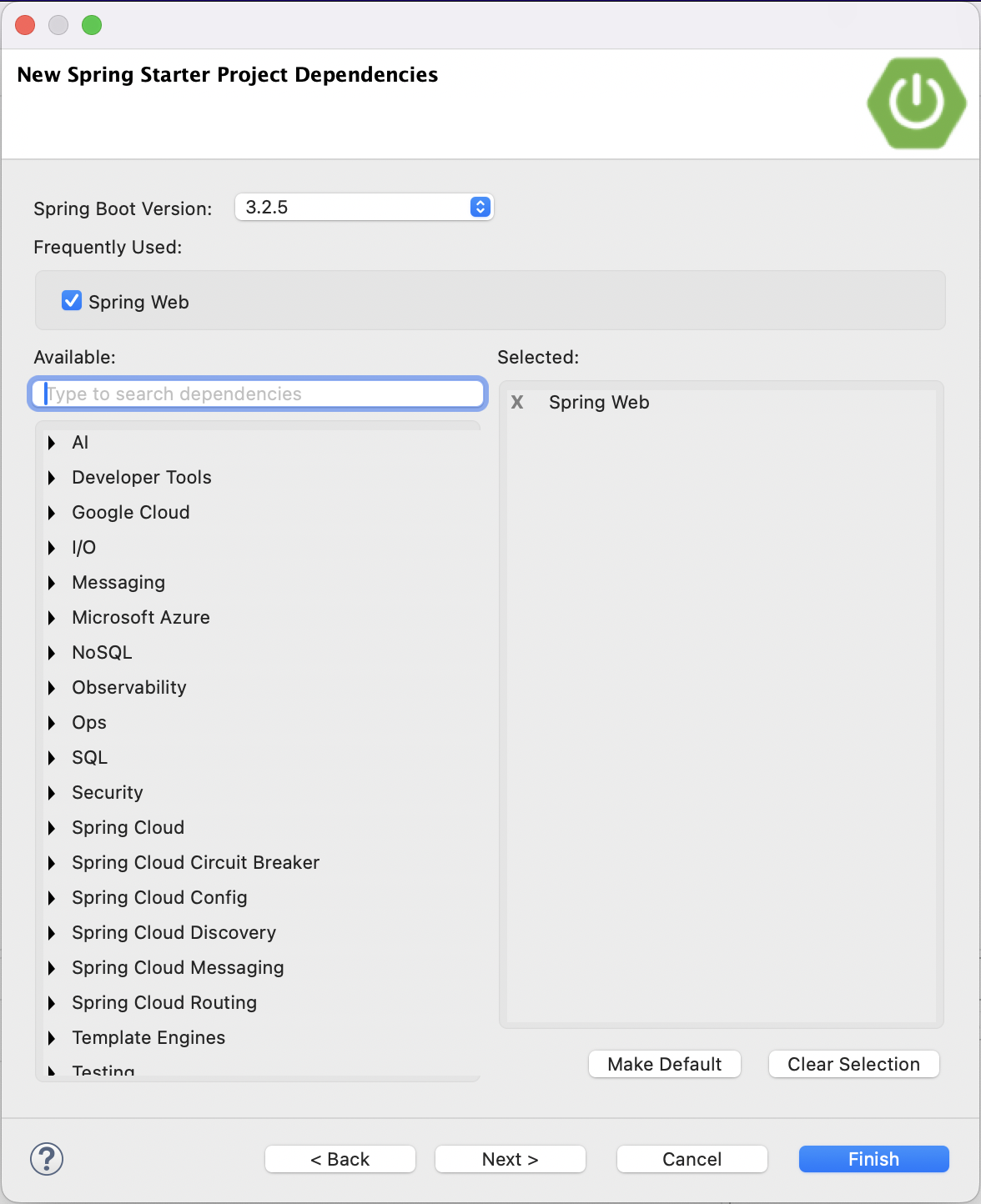Select the SQL label
This screenshot has height=1204, width=981.
point(90,758)
